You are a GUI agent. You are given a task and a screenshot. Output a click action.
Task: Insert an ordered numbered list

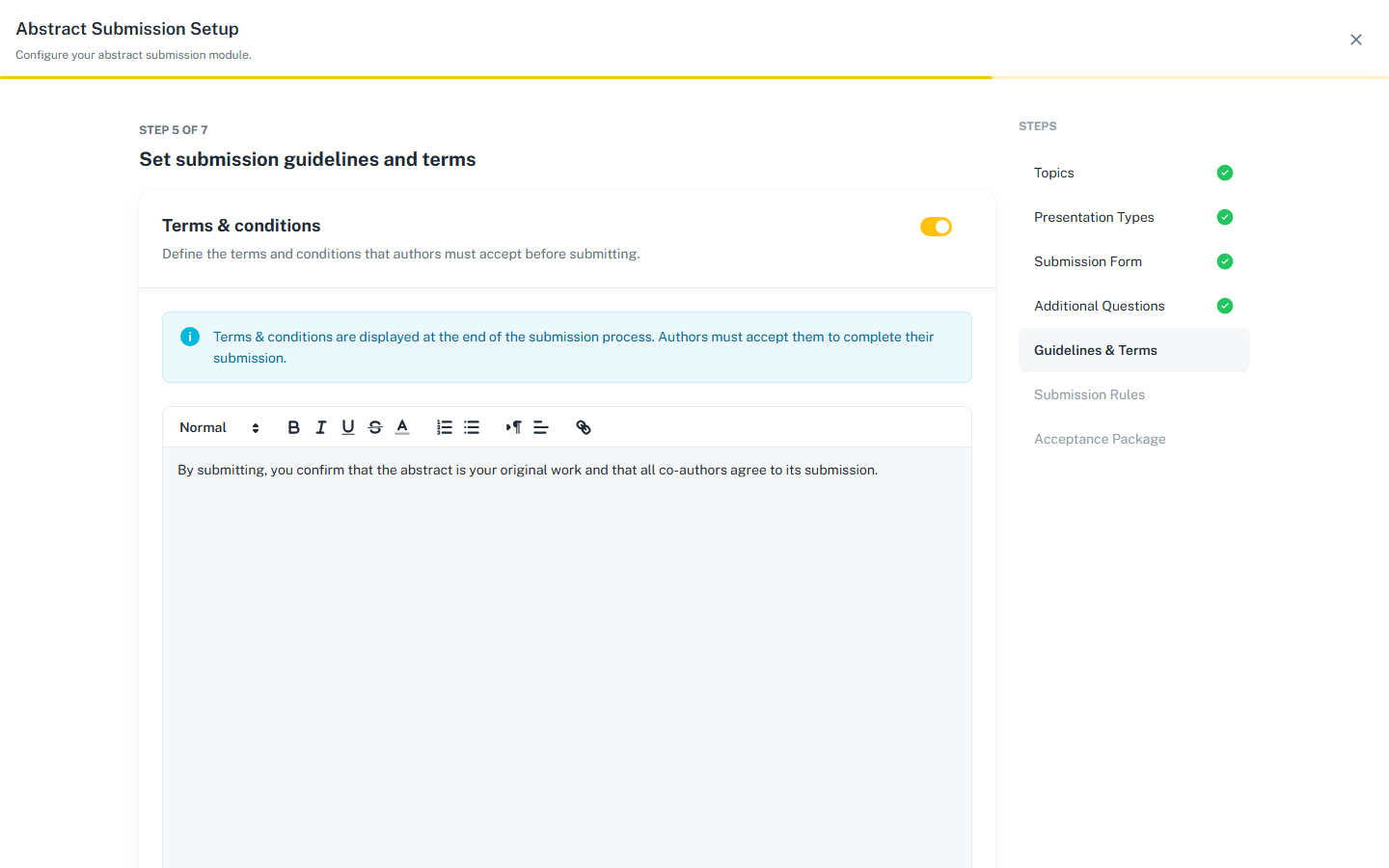[x=445, y=427]
